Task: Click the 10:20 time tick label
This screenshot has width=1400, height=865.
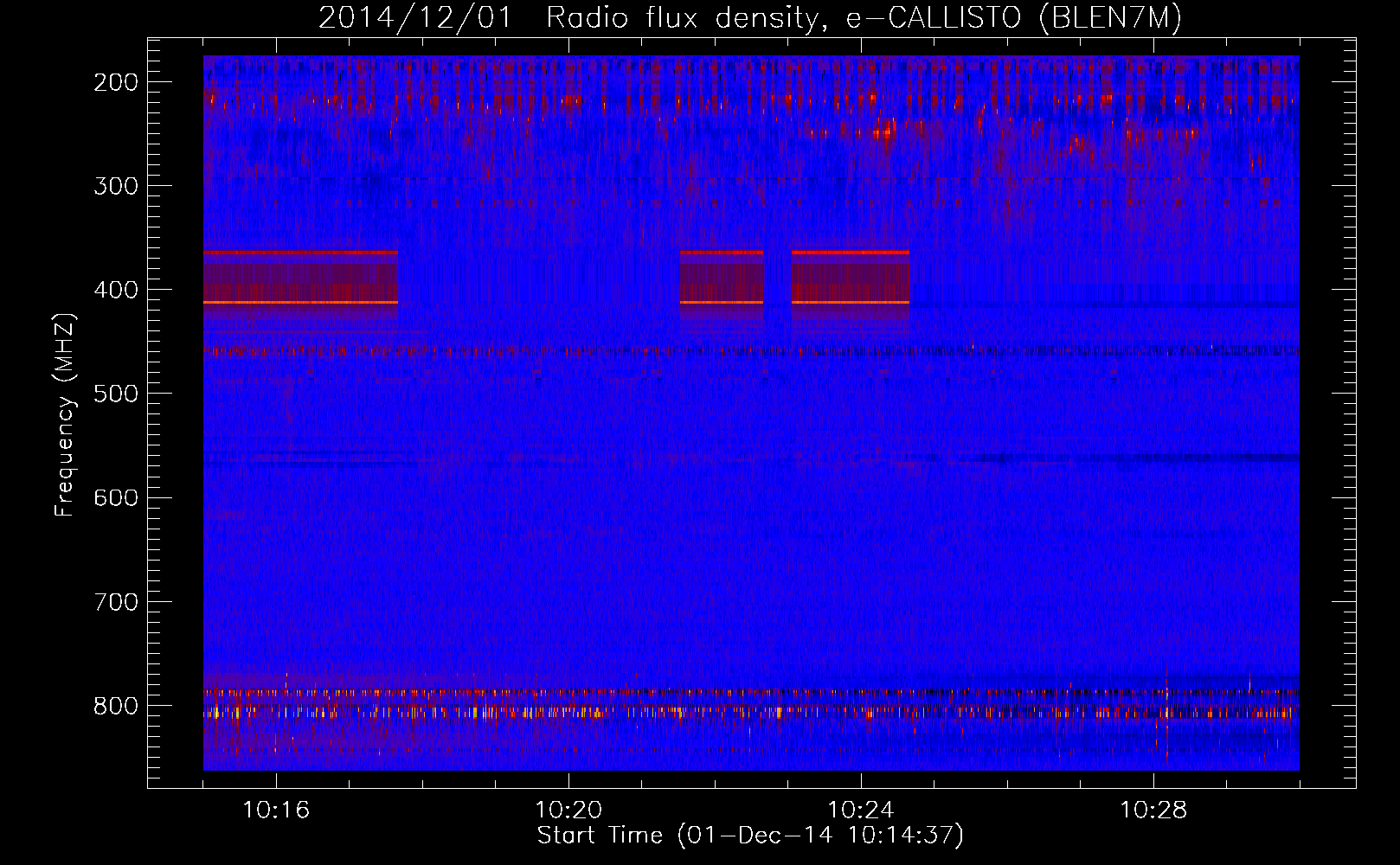Action: click(568, 811)
